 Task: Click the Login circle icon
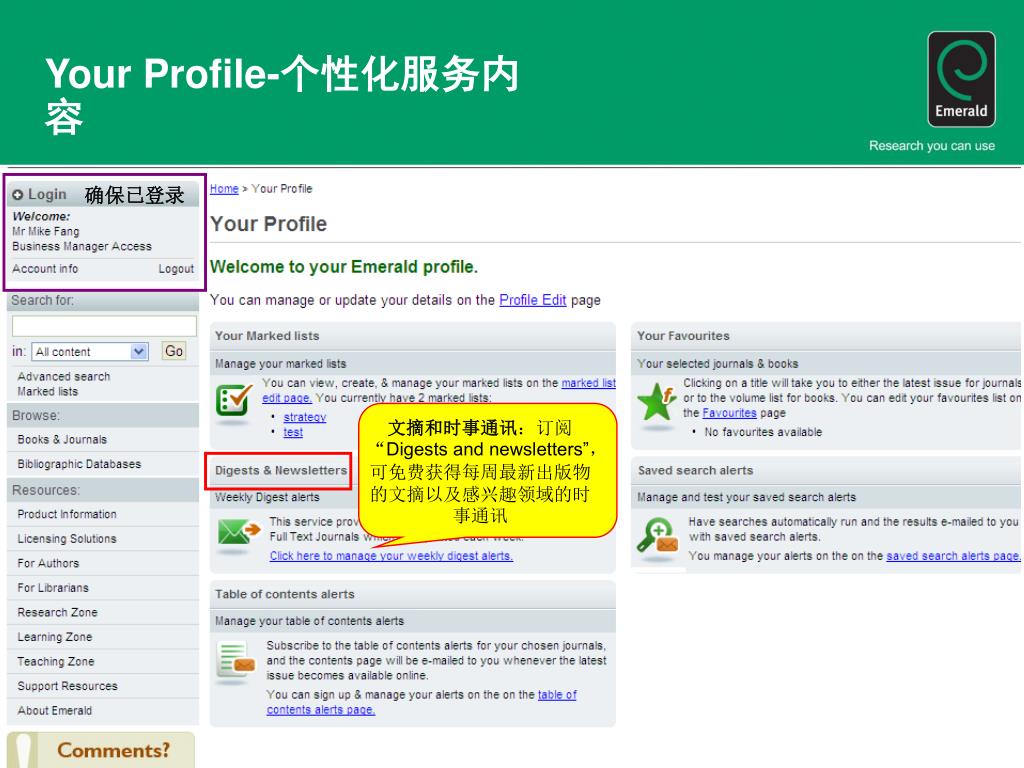pos(18,195)
